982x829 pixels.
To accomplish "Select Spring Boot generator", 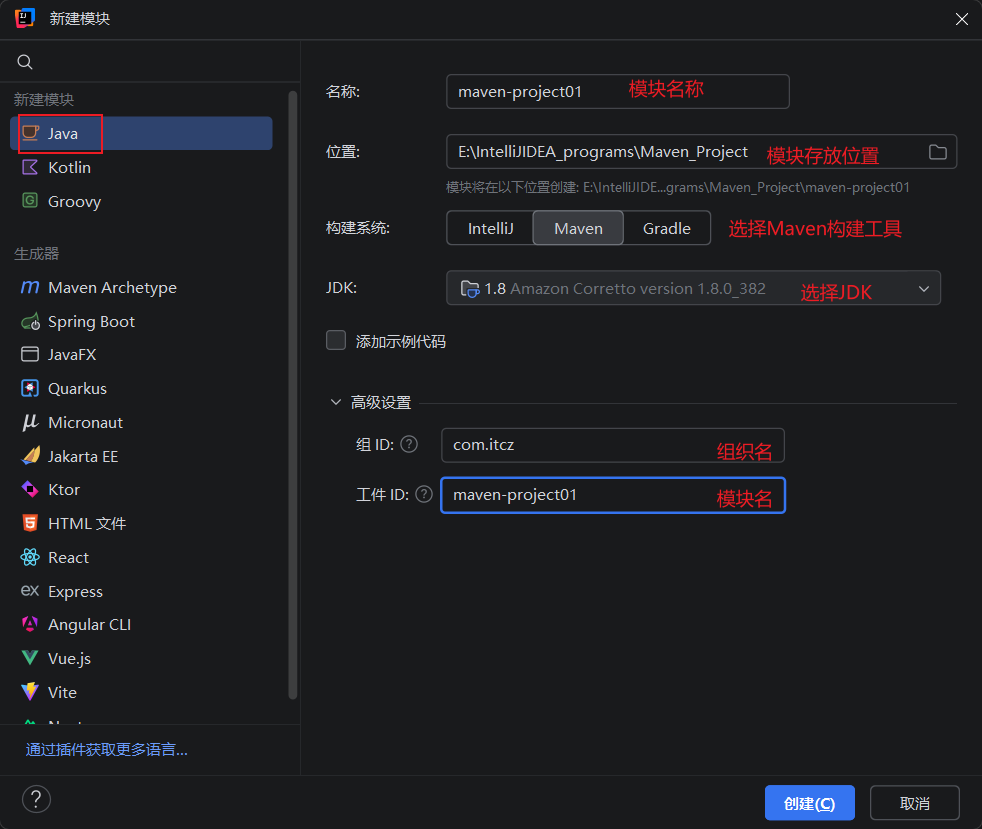I will tap(141, 321).
